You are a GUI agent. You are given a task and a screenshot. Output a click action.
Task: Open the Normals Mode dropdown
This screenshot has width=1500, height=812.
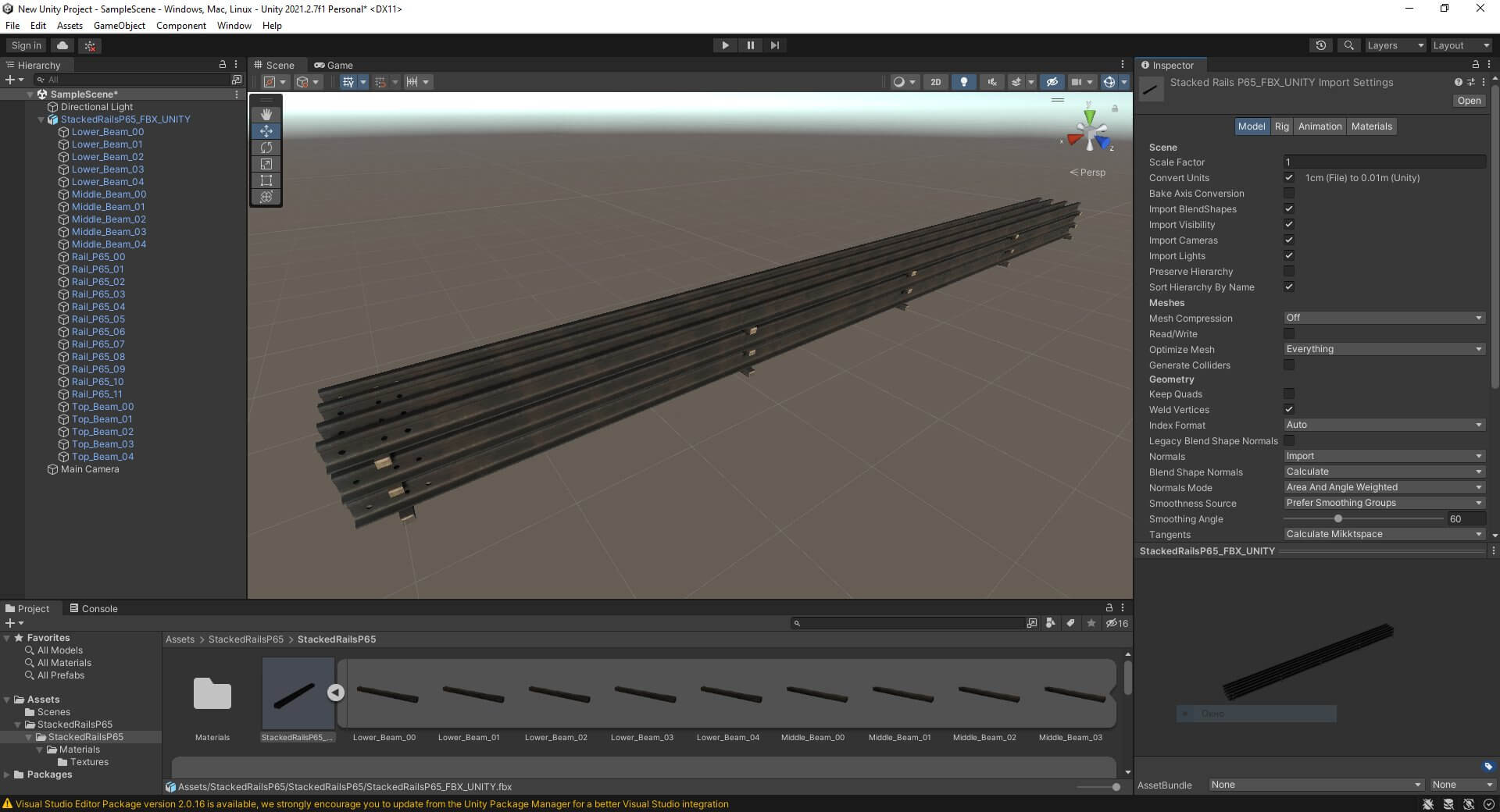tap(1384, 487)
